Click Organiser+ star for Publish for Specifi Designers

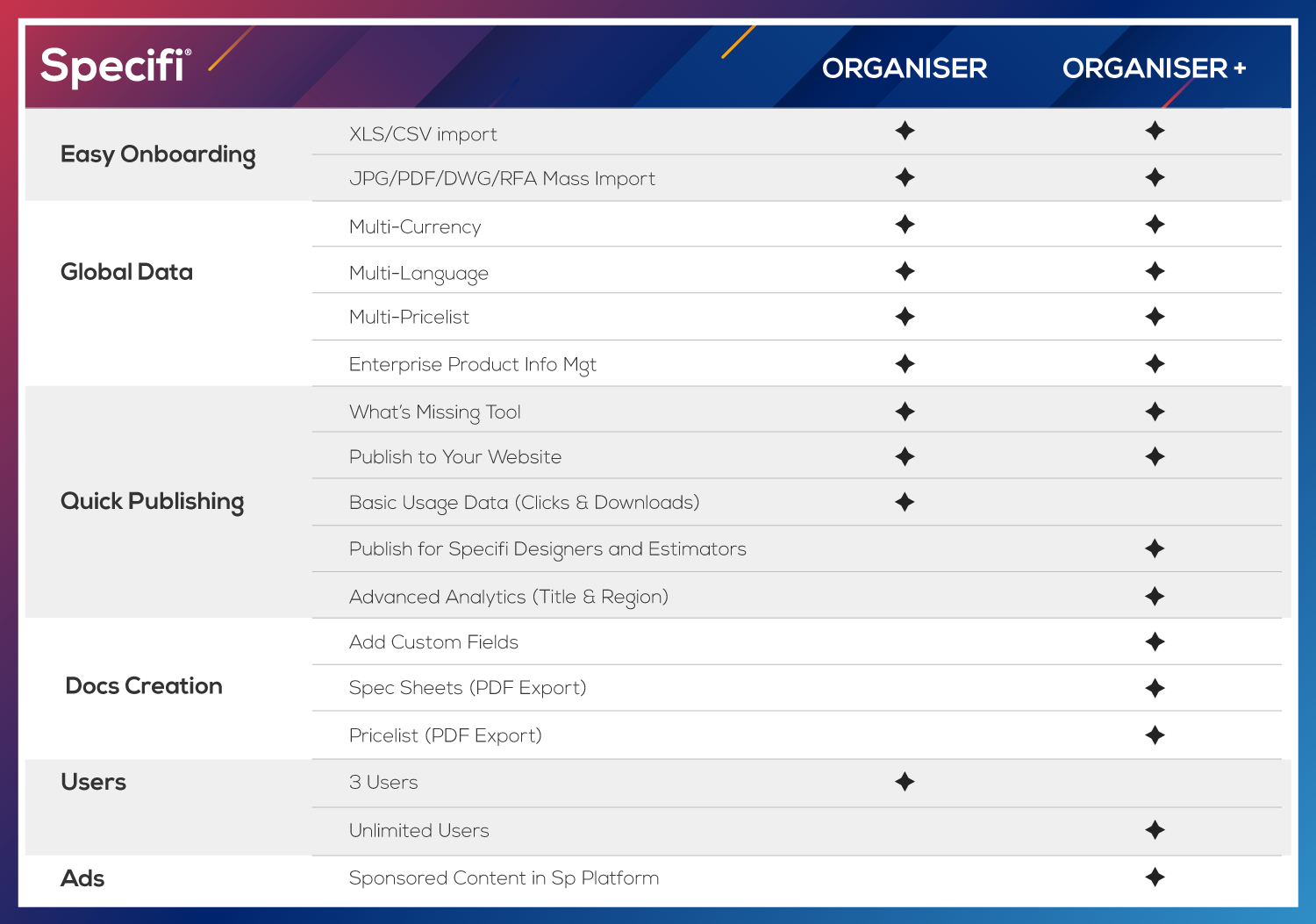(1155, 548)
